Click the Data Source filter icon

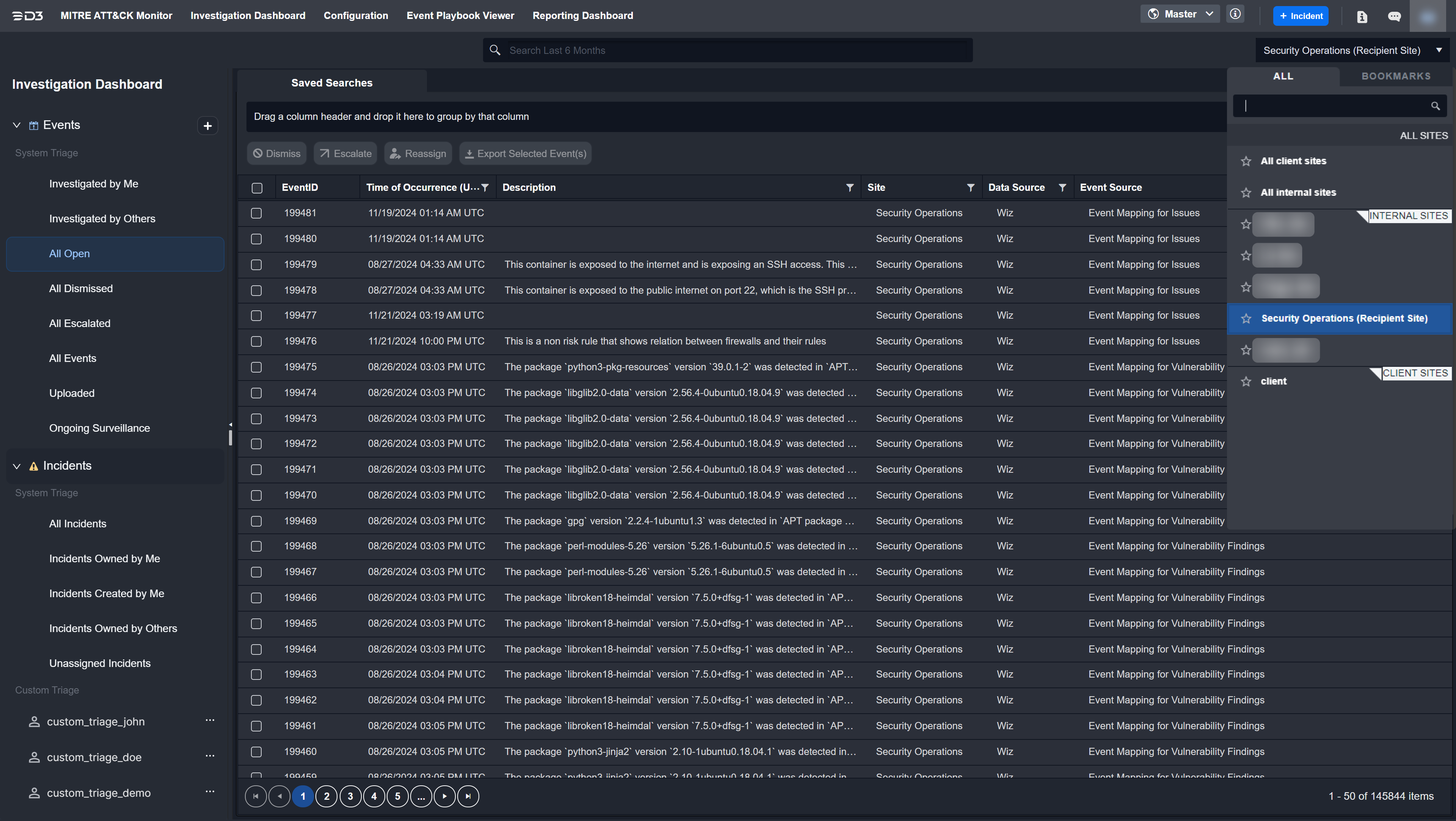coord(1062,188)
